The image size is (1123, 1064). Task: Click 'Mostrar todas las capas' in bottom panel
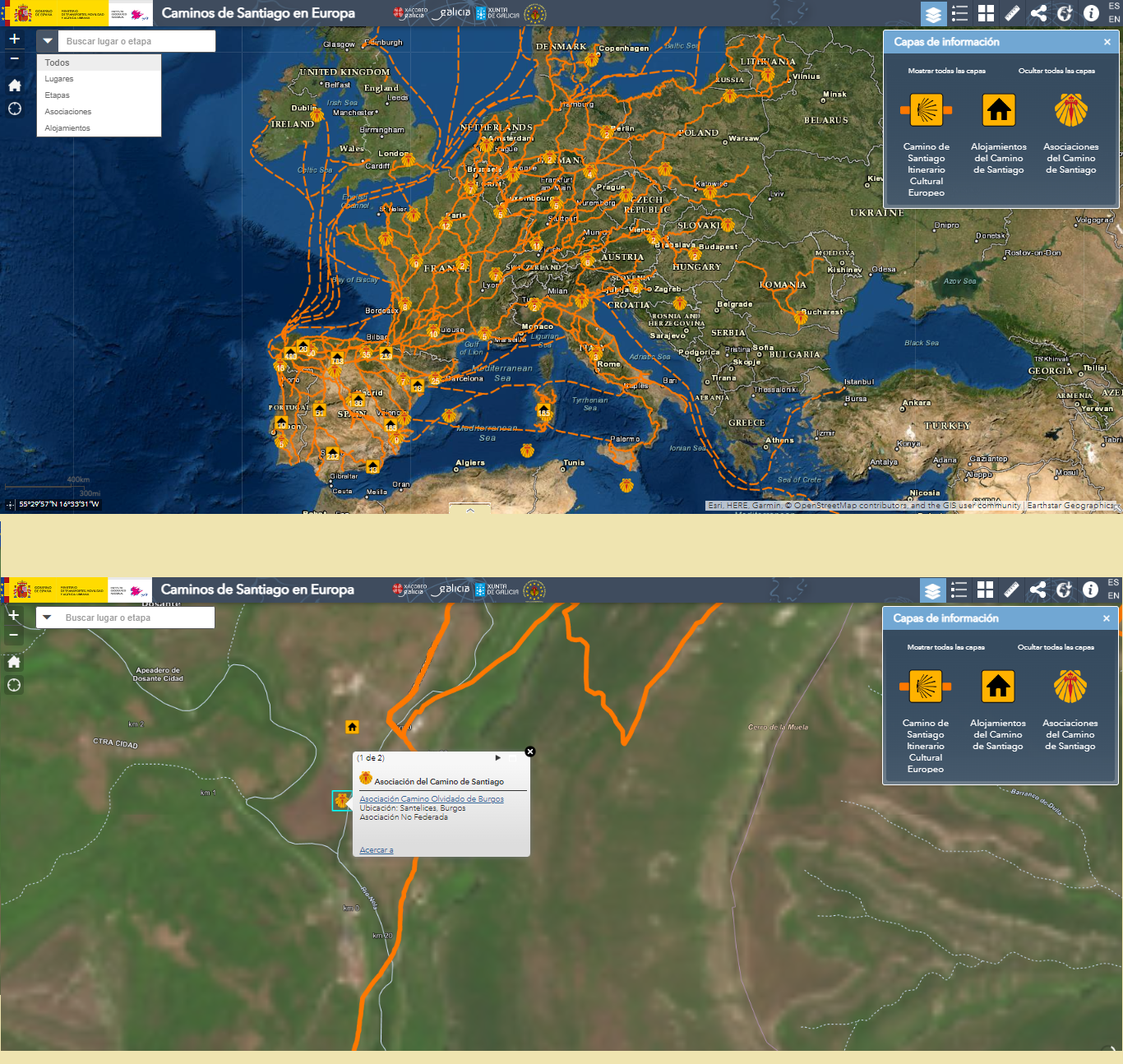tap(945, 647)
